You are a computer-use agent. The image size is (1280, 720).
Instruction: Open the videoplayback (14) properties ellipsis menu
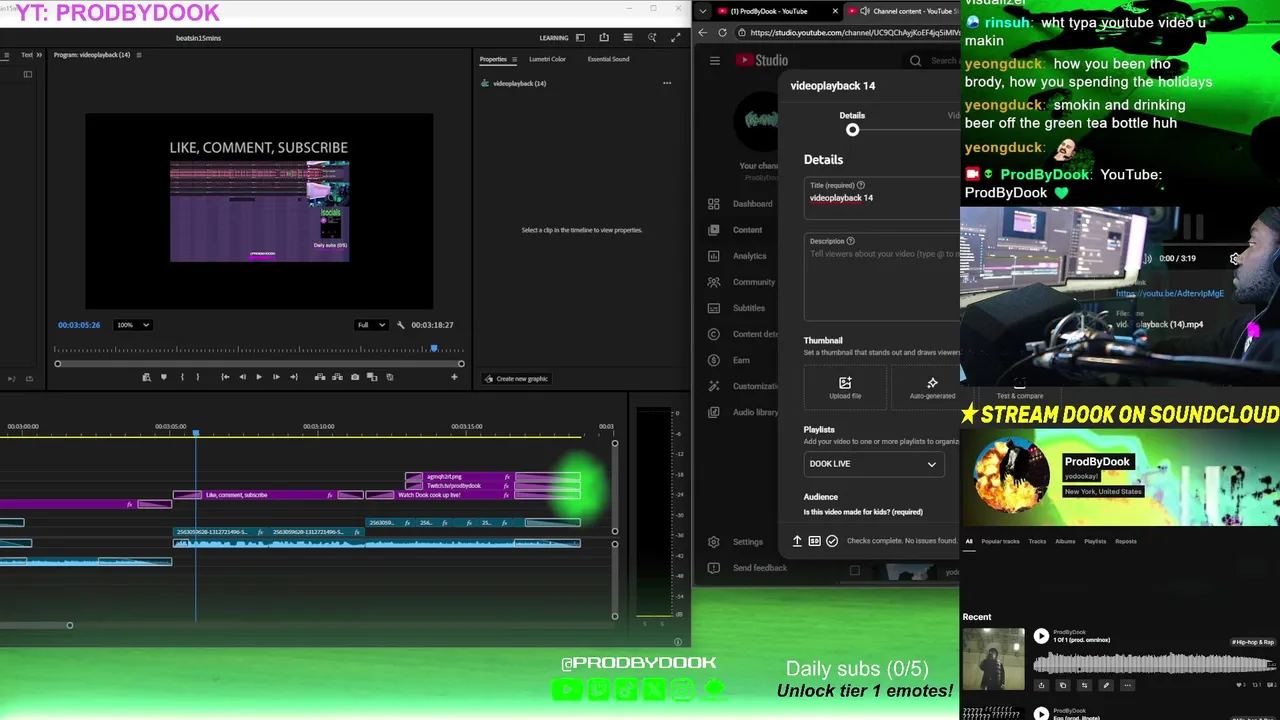[x=667, y=83]
